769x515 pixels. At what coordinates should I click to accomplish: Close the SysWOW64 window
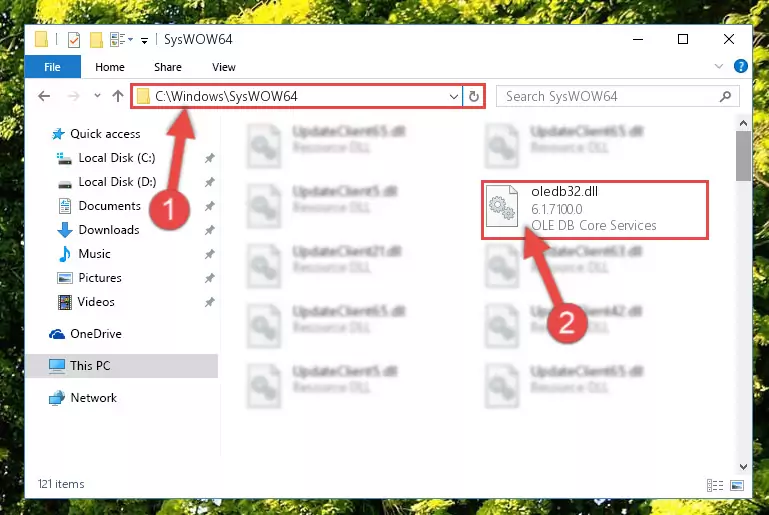coord(729,39)
